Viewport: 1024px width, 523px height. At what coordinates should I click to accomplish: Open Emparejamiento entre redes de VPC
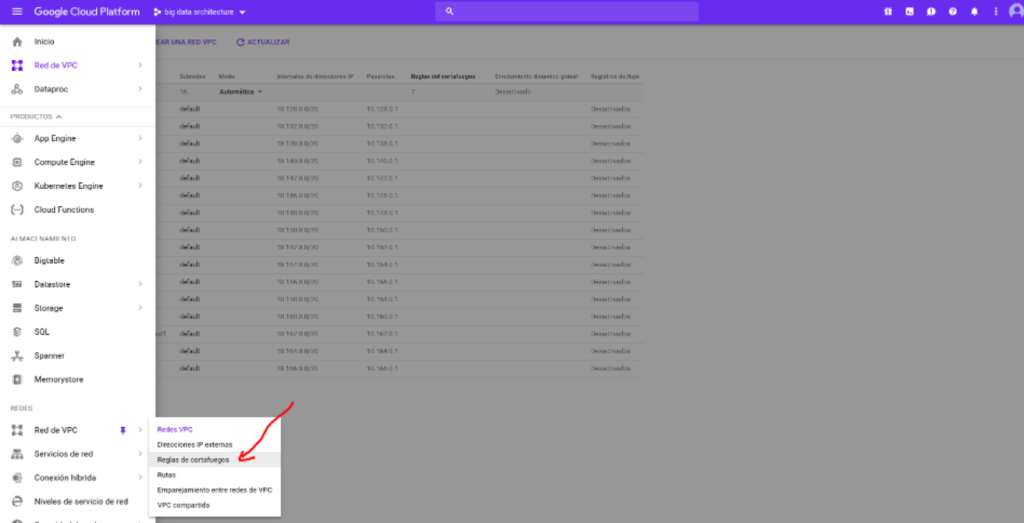pyautogui.click(x=215, y=490)
